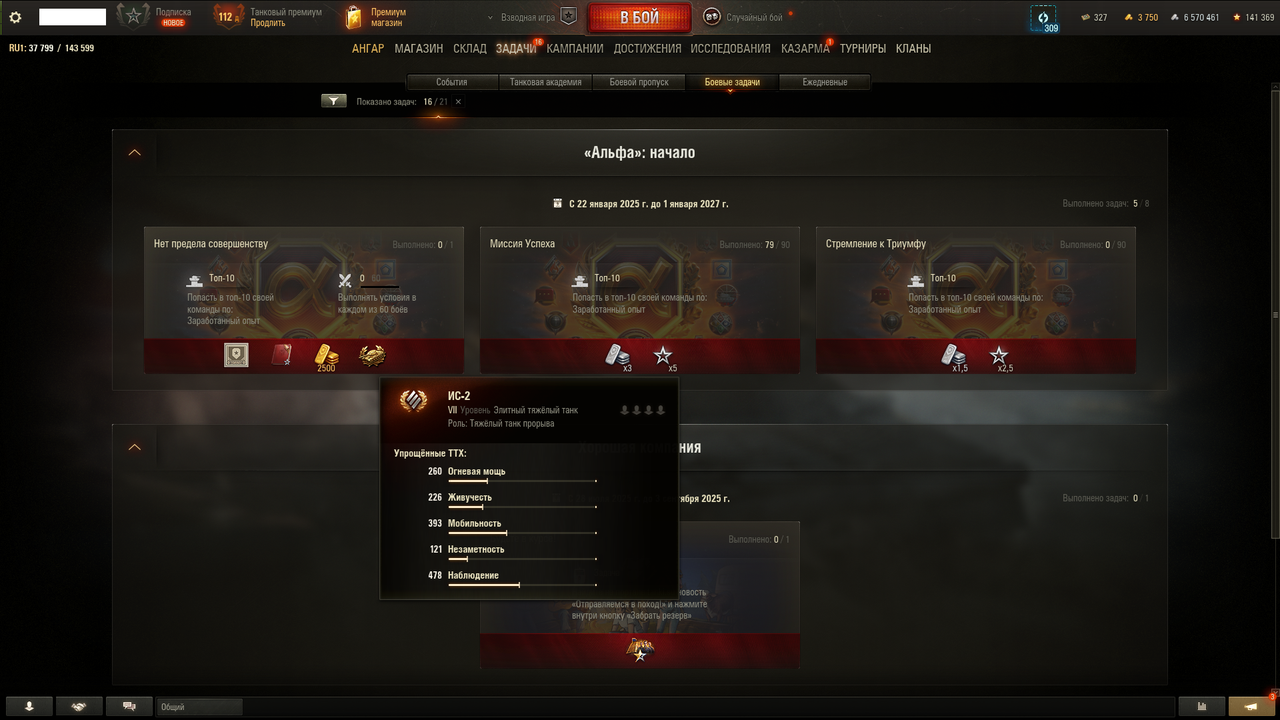Select the platoon game shield icon

tap(568, 17)
